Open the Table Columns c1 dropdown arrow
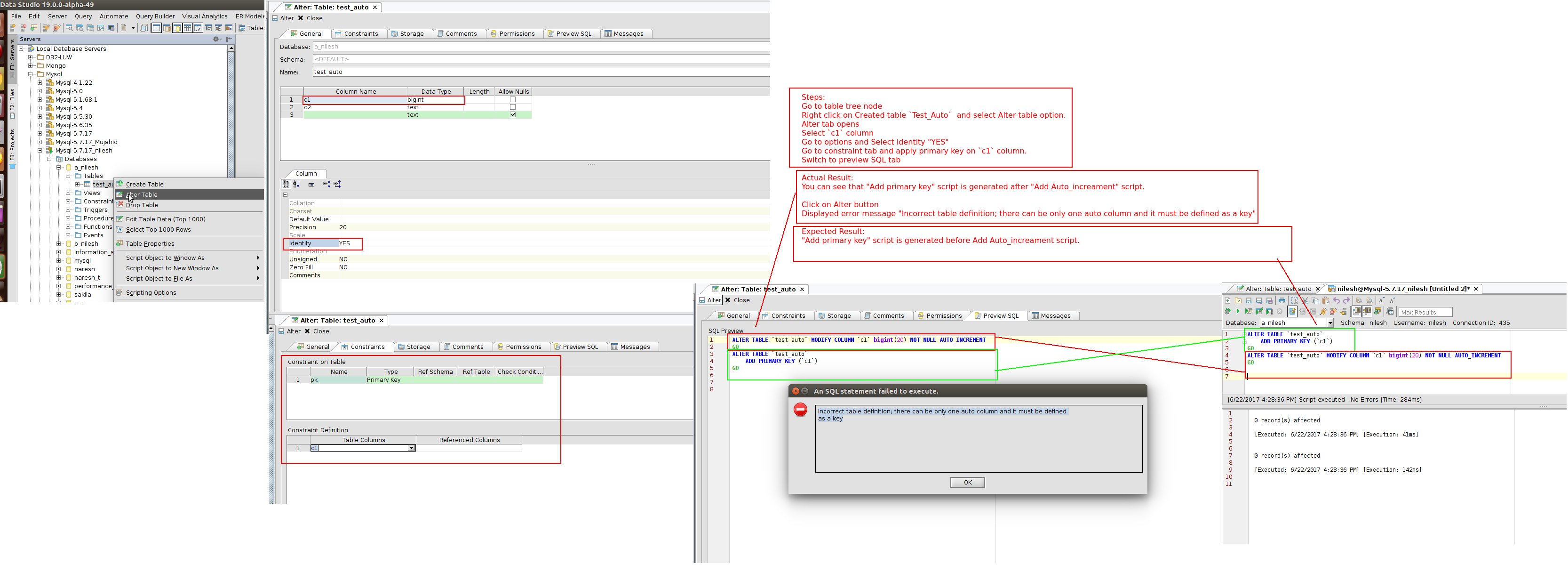 pyautogui.click(x=412, y=448)
